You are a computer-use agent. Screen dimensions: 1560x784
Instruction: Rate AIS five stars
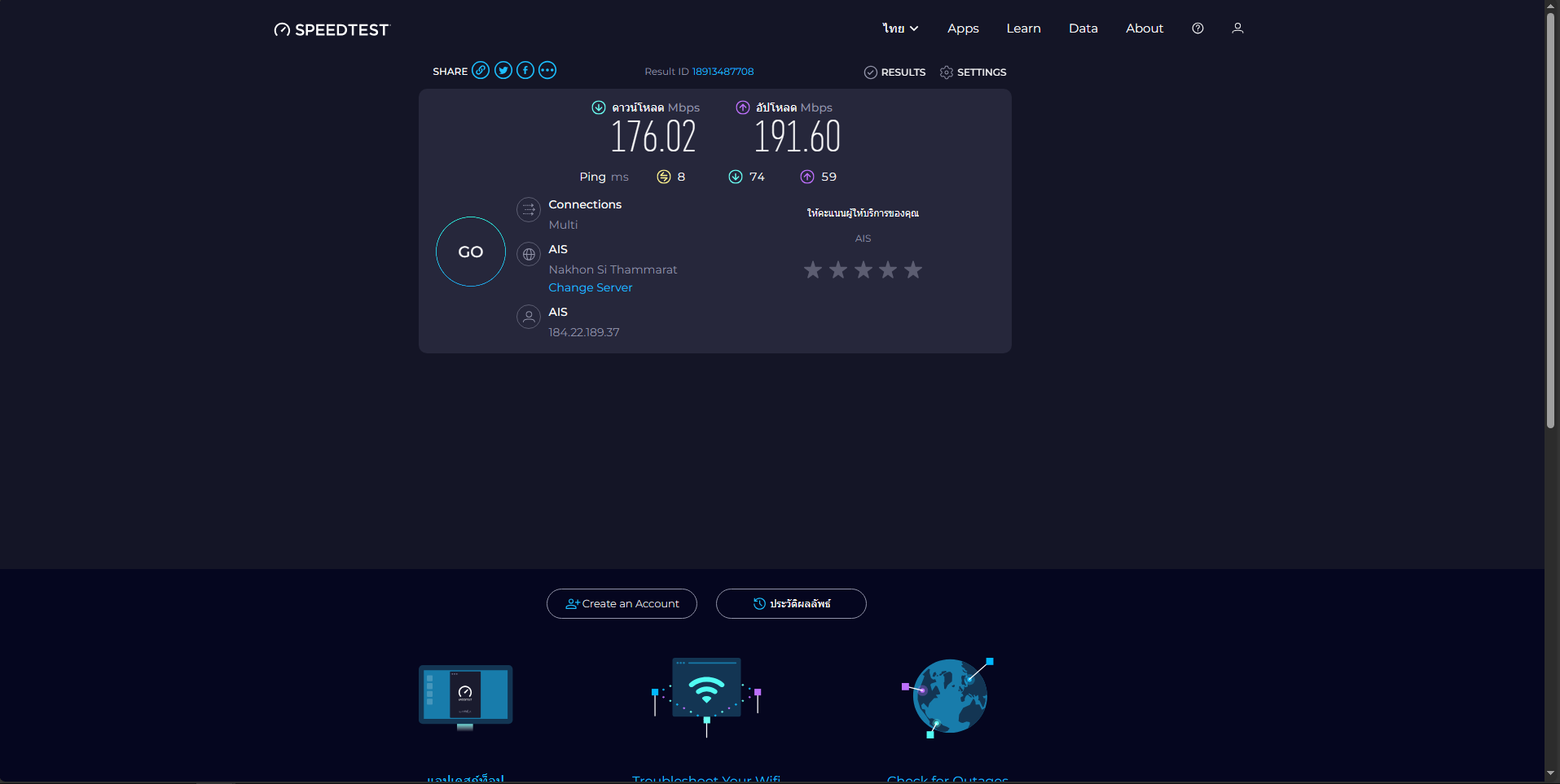coord(913,269)
